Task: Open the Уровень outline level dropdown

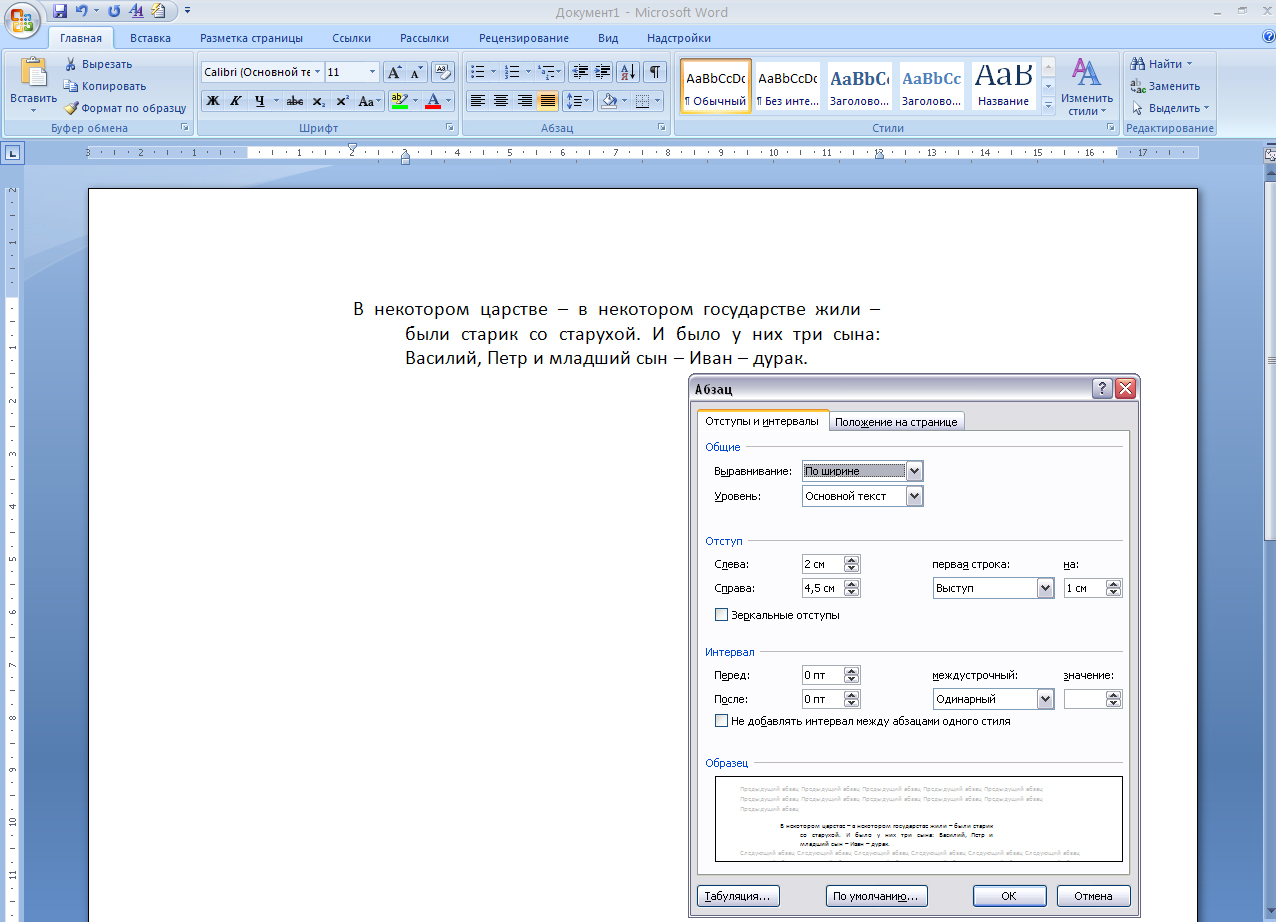Action: click(x=914, y=496)
